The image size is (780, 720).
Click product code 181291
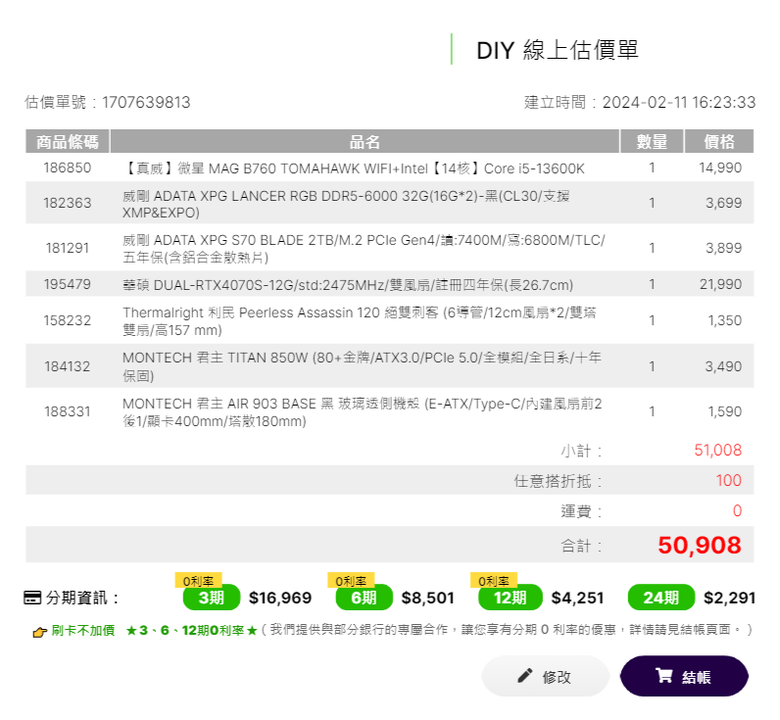pos(67,248)
